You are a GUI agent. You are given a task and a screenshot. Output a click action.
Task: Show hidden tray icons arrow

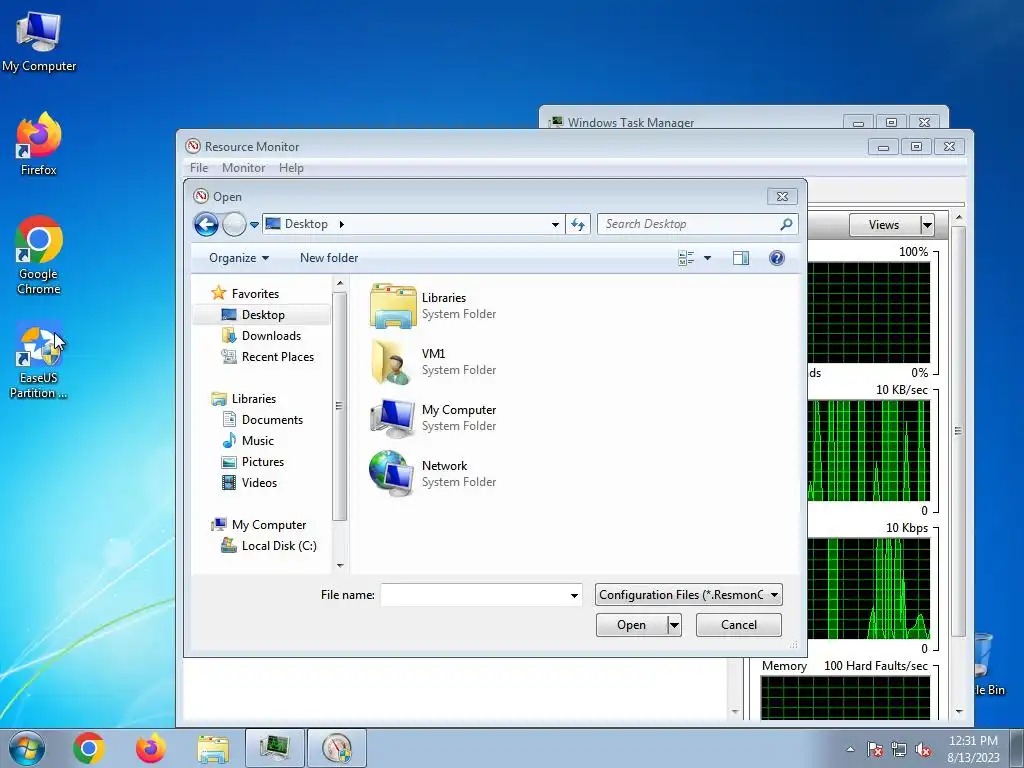click(x=850, y=749)
